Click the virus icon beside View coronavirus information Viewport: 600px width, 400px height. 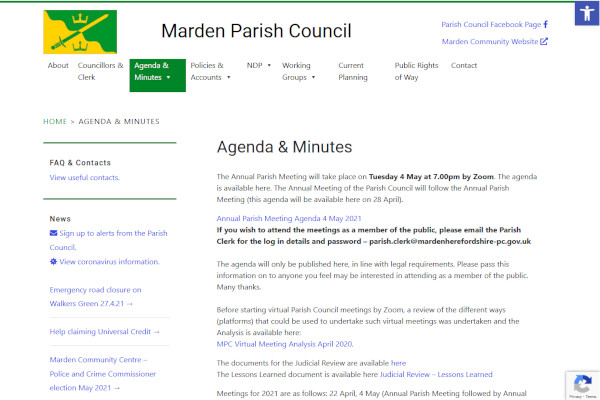[53, 261]
